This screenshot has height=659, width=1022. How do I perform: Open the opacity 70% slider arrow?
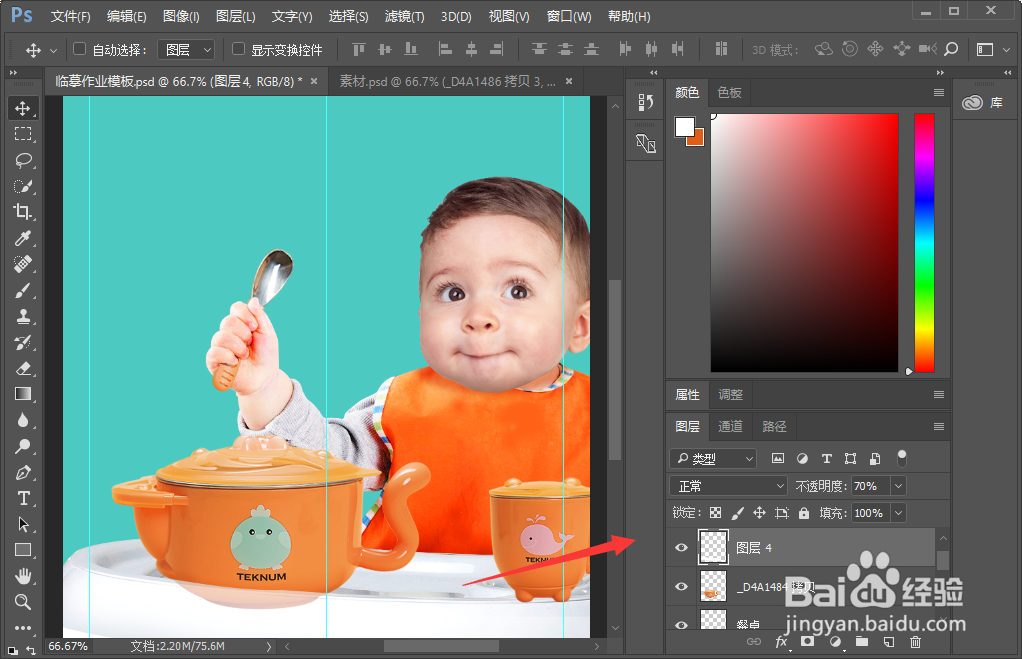pos(899,486)
